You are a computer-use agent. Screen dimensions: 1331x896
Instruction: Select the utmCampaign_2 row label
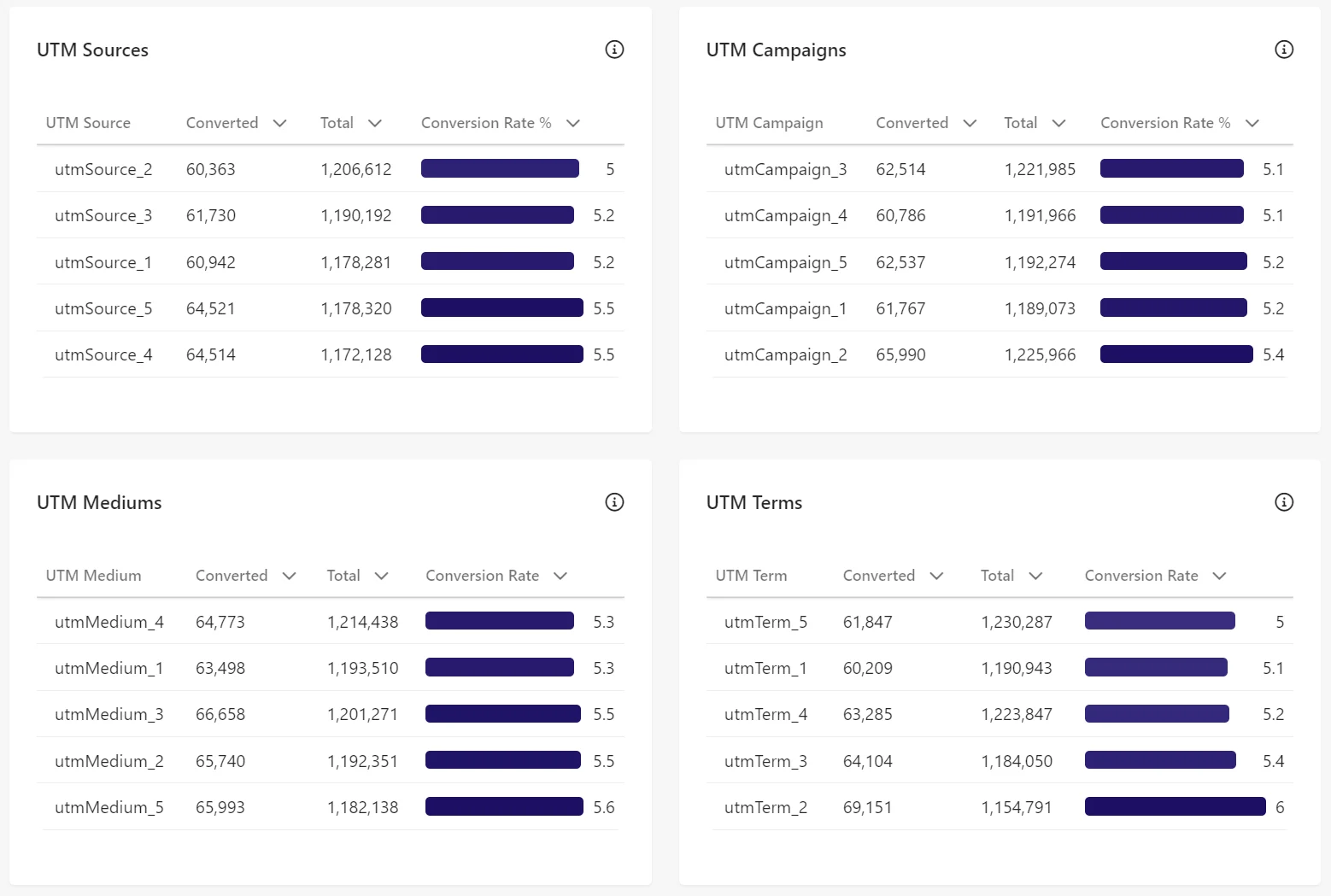pos(785,354)
